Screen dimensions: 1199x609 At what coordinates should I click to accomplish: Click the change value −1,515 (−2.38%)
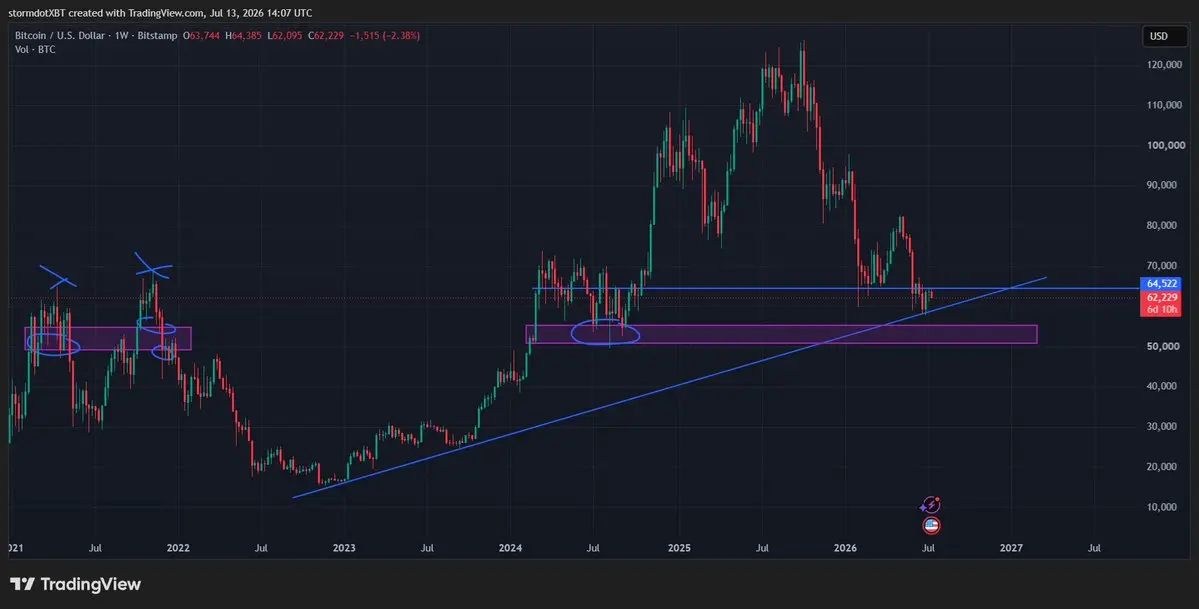pos(385,35)
